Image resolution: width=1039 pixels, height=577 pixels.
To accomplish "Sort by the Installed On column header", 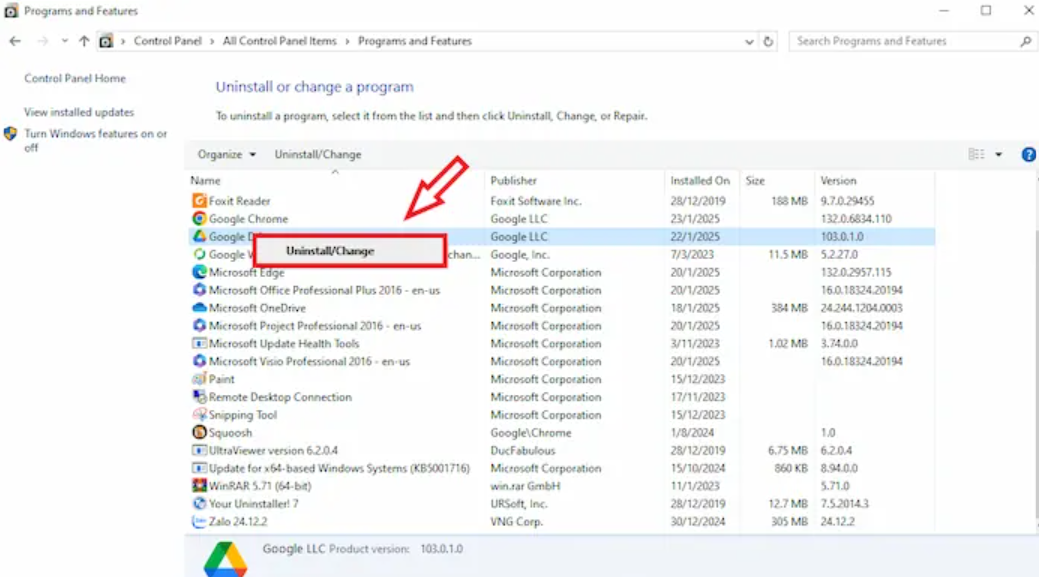I will [x=701, y=180].
